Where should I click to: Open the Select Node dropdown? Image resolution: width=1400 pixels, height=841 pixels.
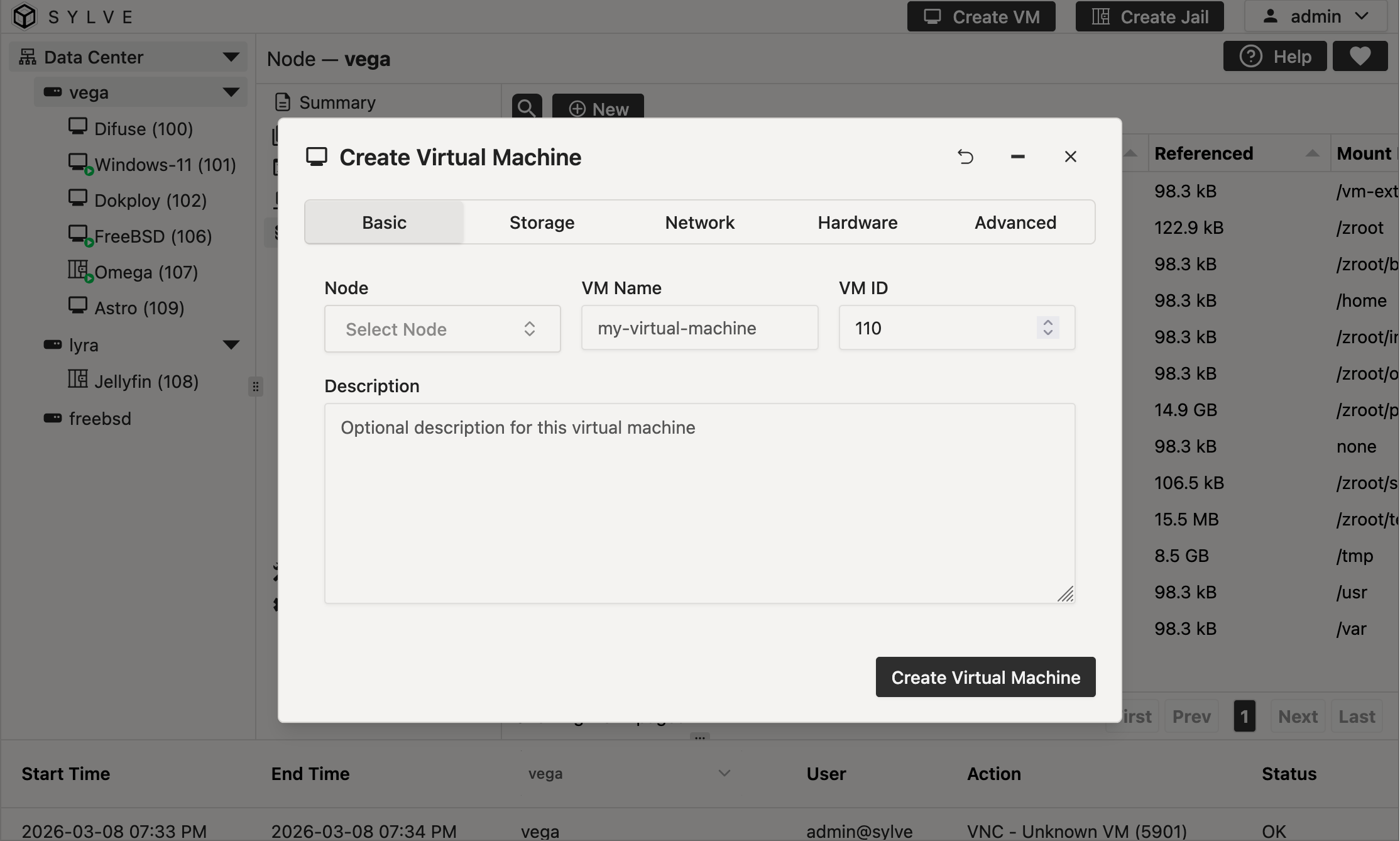pyautogui.click(x=442, y=329)
